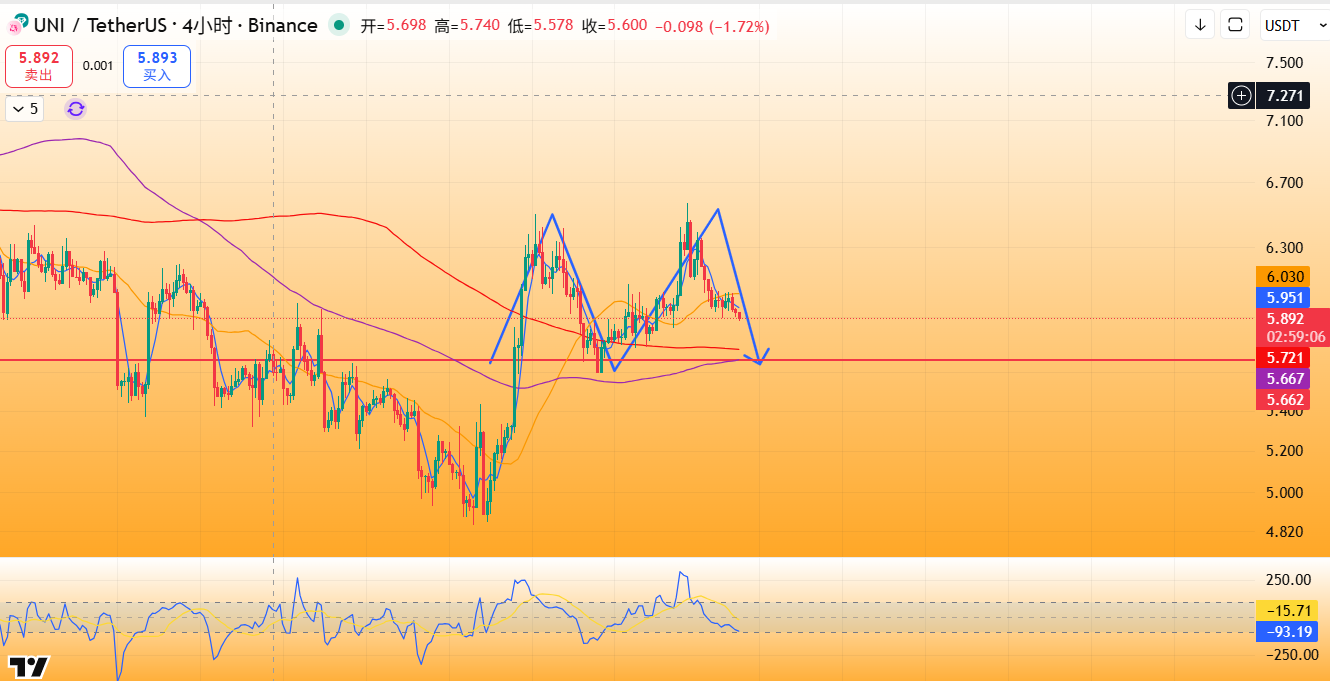
Task: Click the purple refresh circular arrows icon
Action: 76,109
